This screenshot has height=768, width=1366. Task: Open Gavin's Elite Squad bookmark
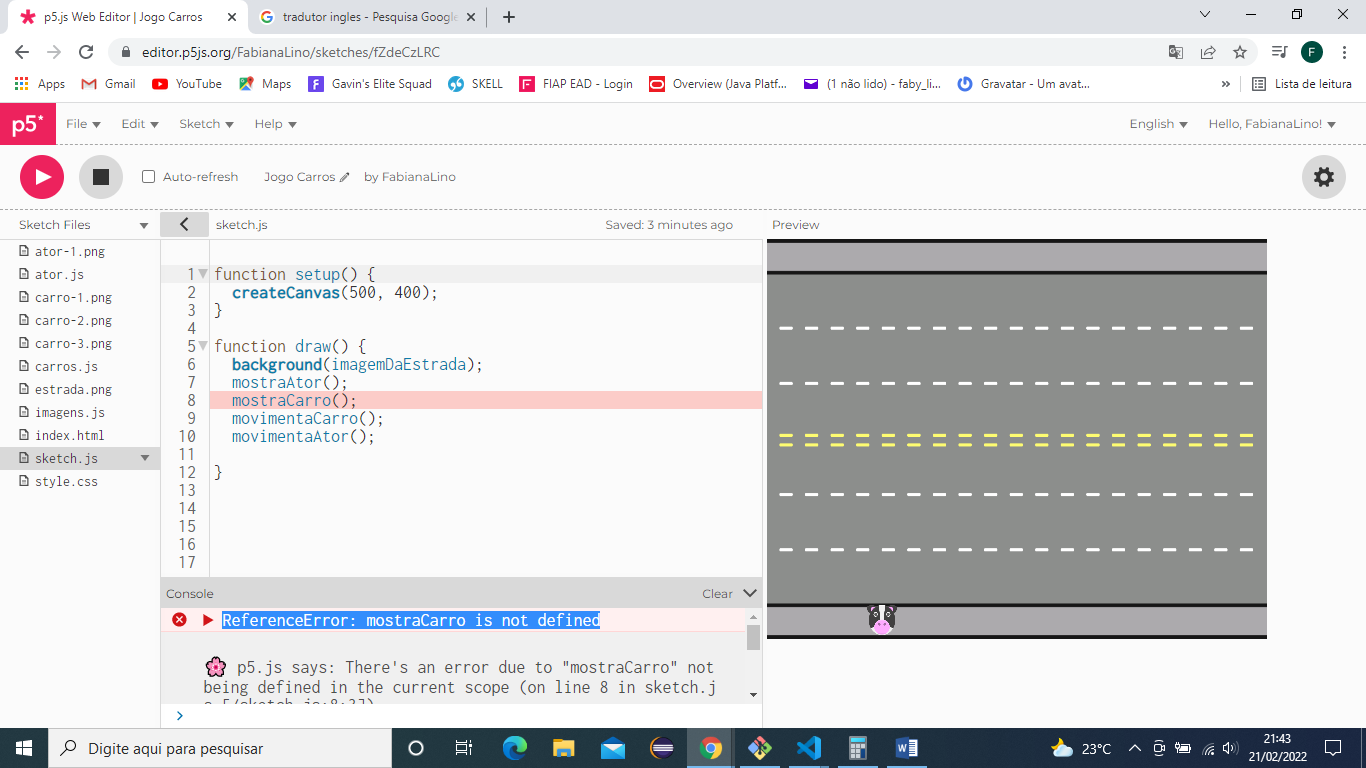pyautogui.click(x=370, y=84)
